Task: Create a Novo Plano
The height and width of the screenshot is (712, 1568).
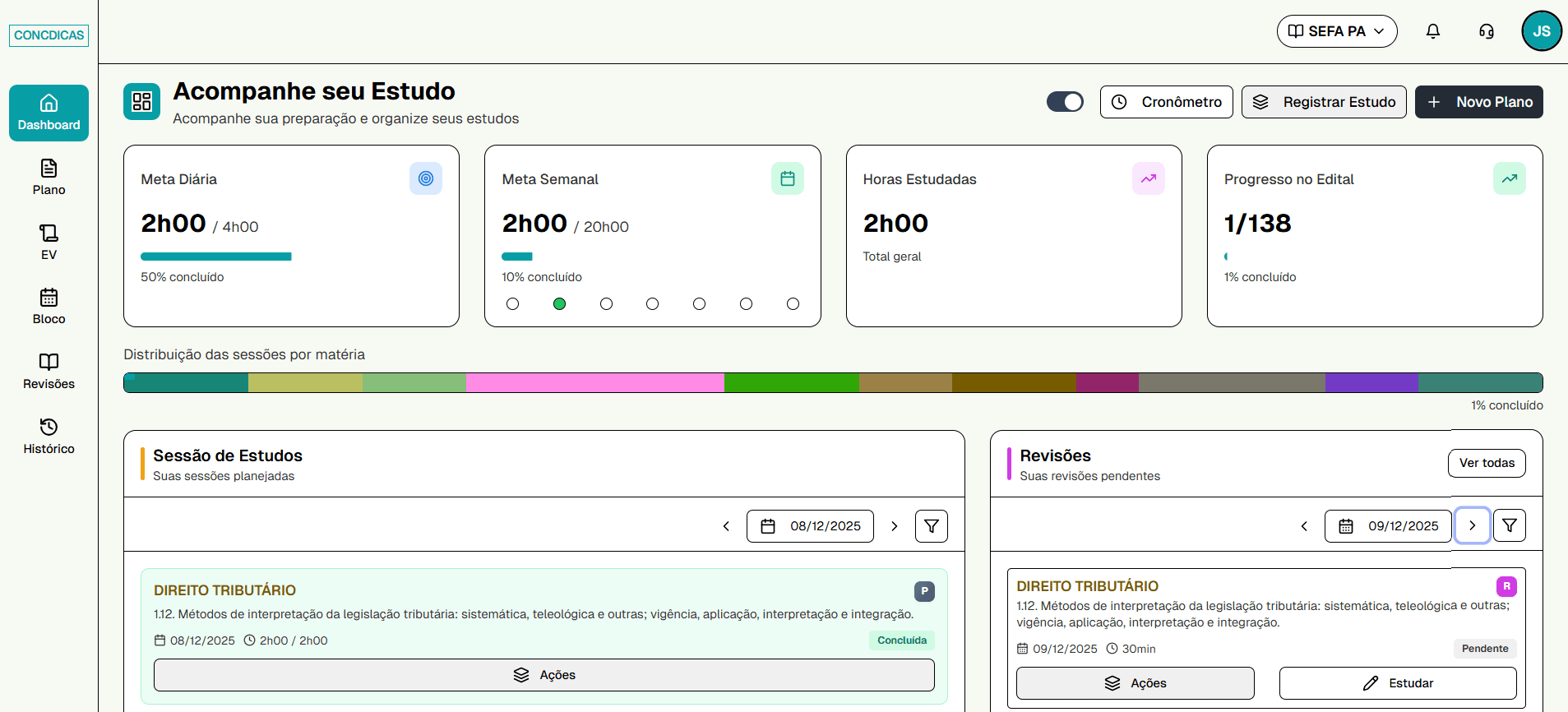Action: click(x=1479, y=102)
